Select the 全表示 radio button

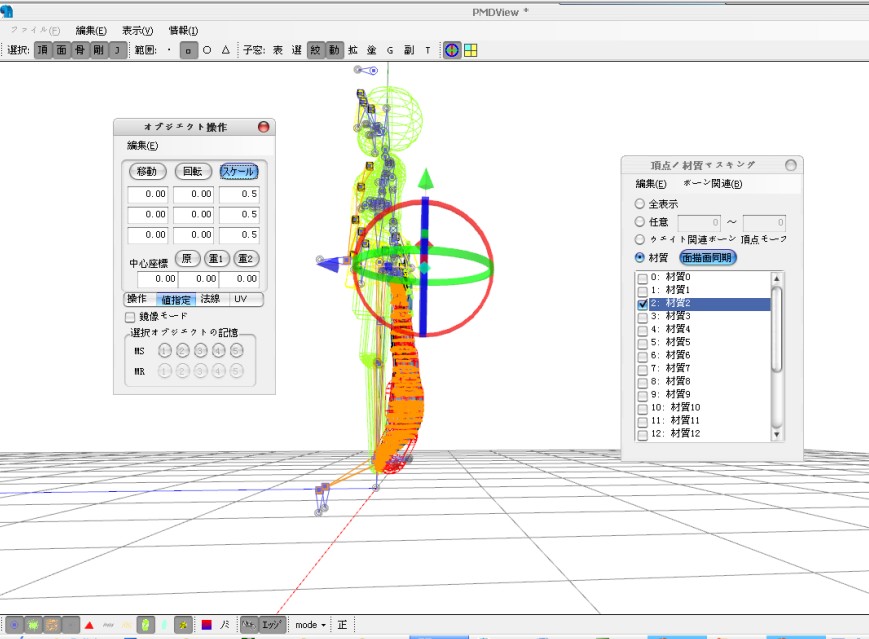pyautogui.click(x=640, y=204)
